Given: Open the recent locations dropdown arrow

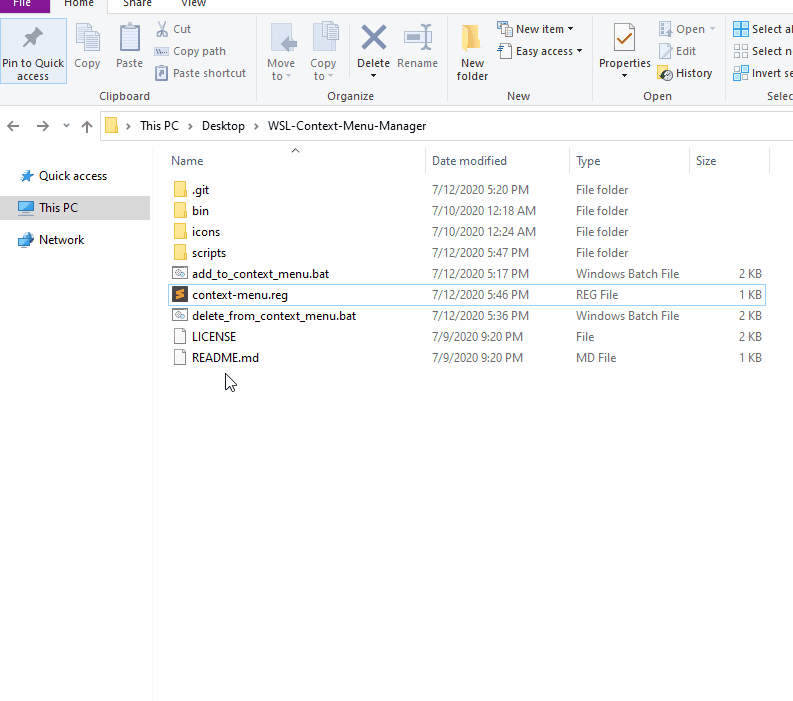Looking at the screenshot, I should pos(66,125).
